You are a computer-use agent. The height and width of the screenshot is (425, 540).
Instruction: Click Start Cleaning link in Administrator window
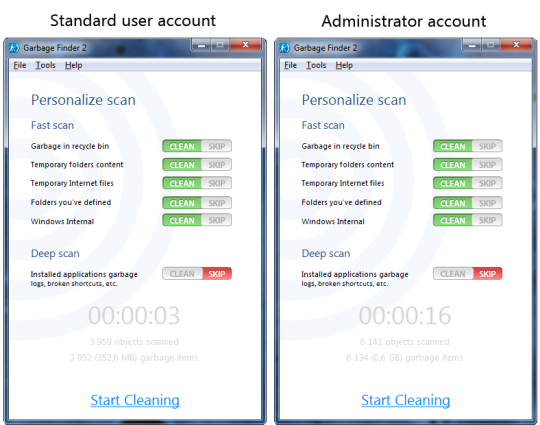(x=405, y=400)
